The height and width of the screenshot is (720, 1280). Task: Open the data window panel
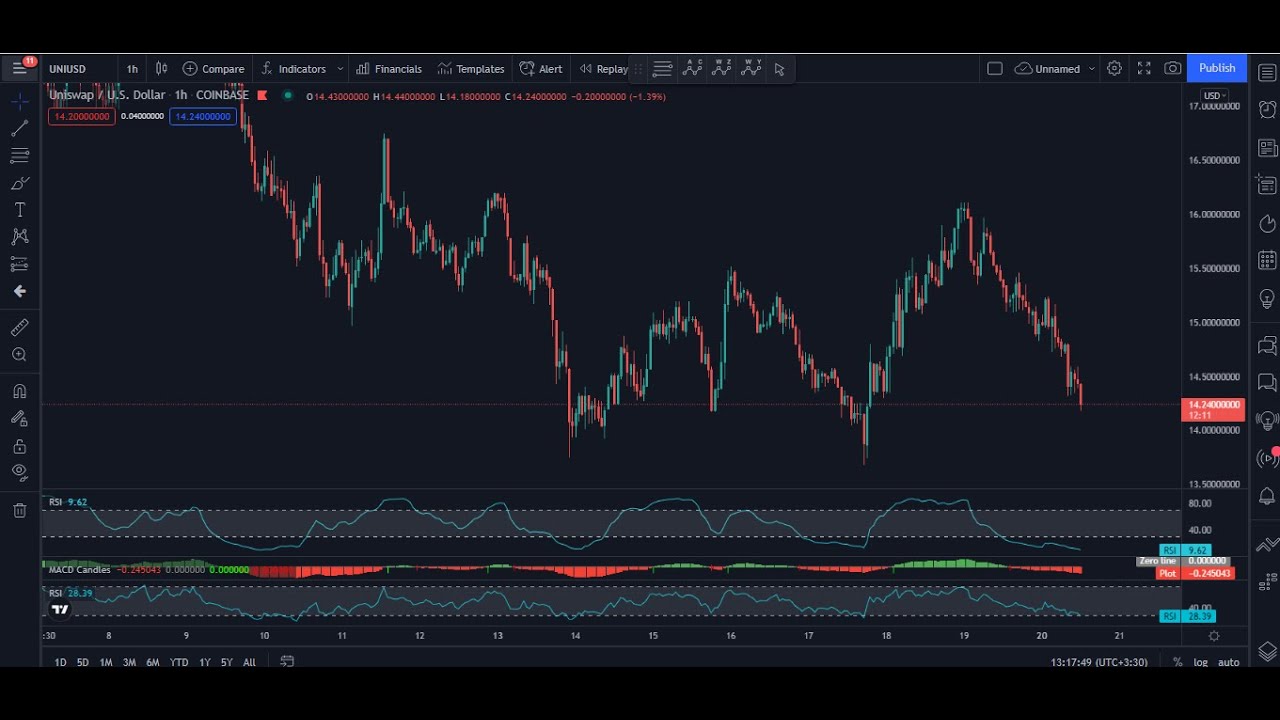click(x=1267, y=185)
